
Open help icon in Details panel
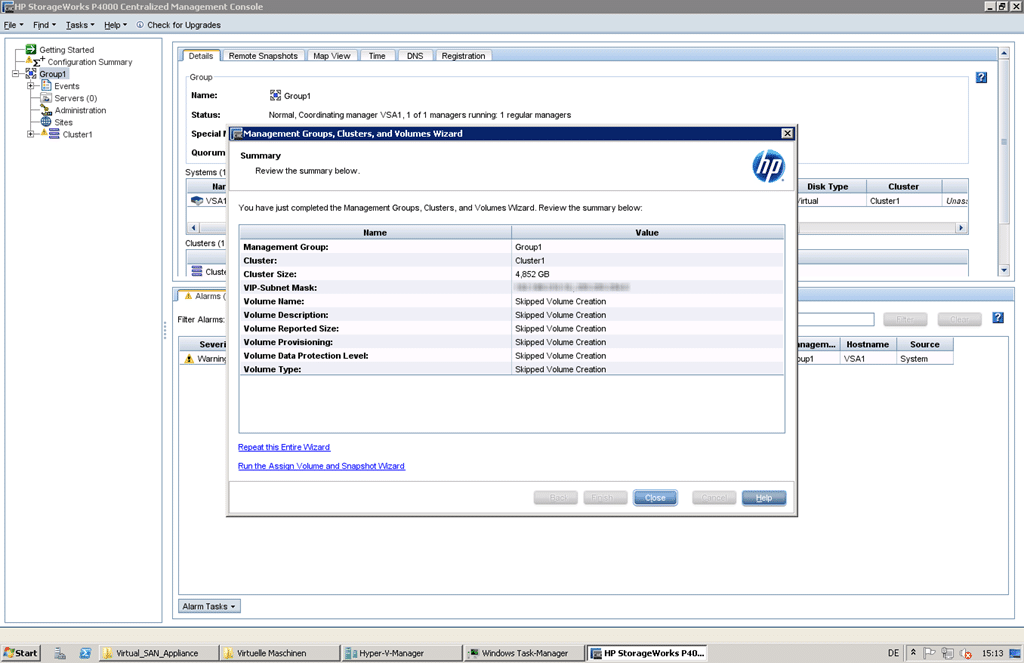coord(982,77)
